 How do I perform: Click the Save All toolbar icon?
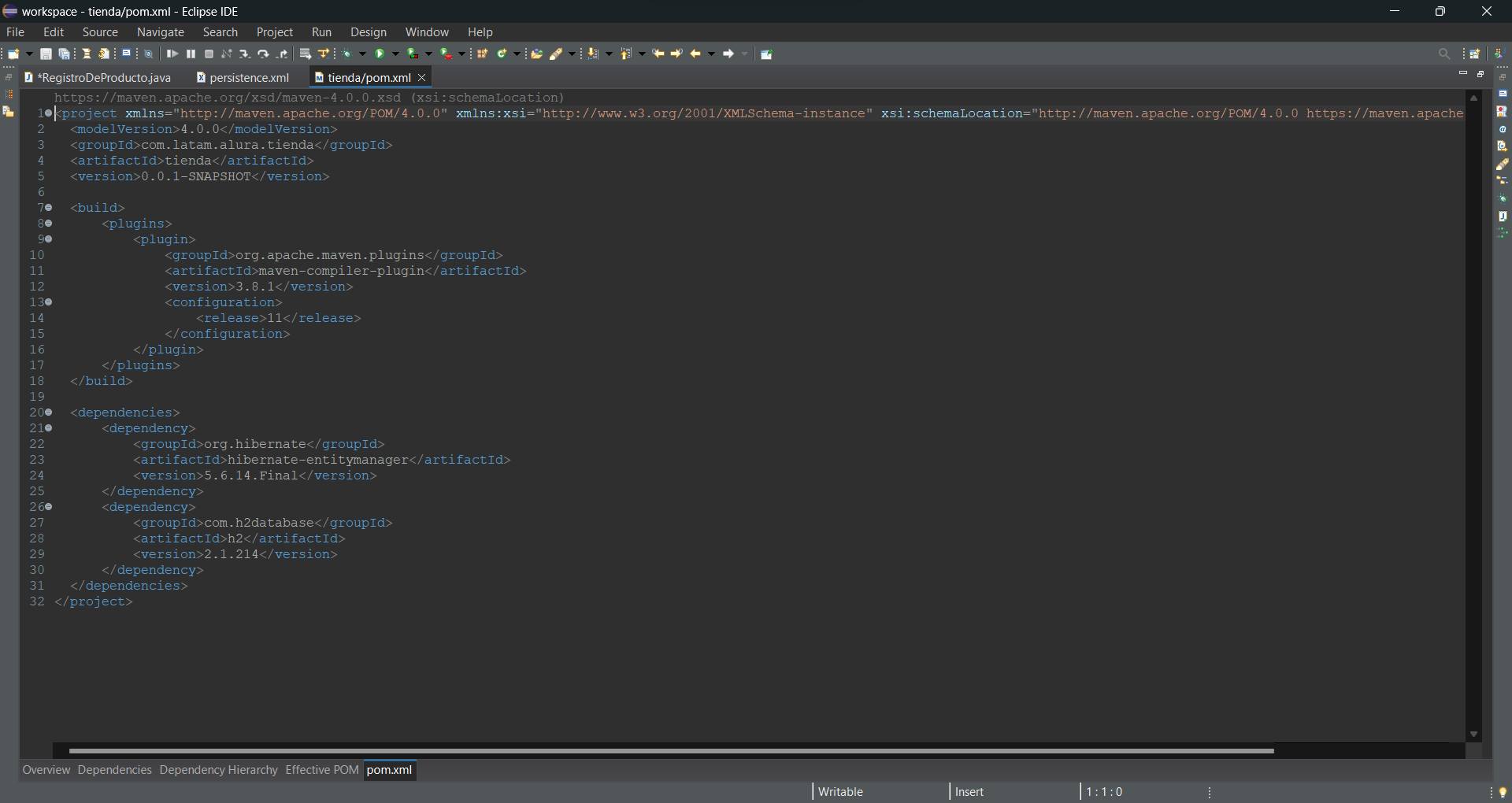pyautogui.click(x=65, y=54)
